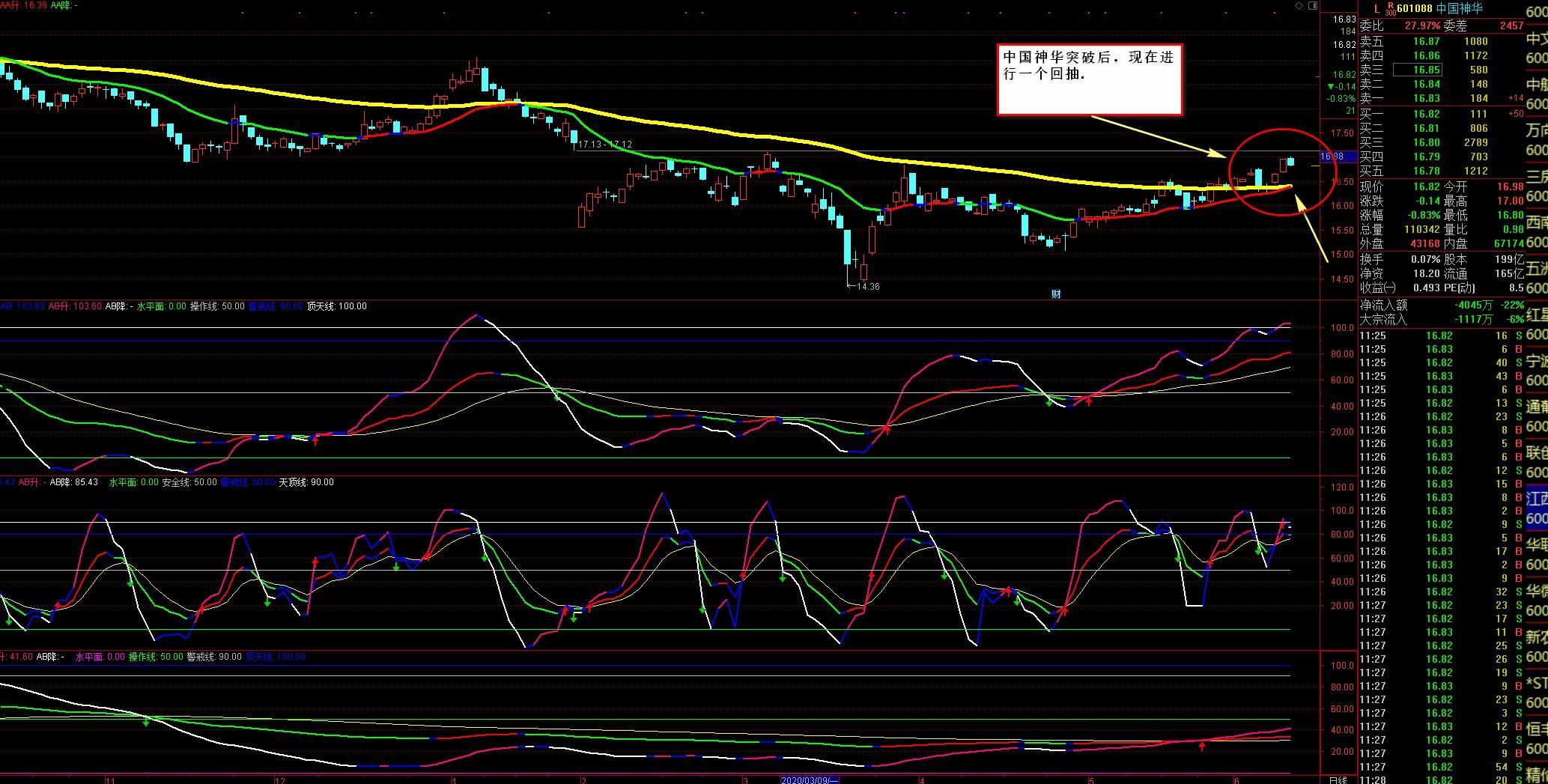
Task: Click the 收益(一) value 0.493
Action: click(x=1427, y=288)
